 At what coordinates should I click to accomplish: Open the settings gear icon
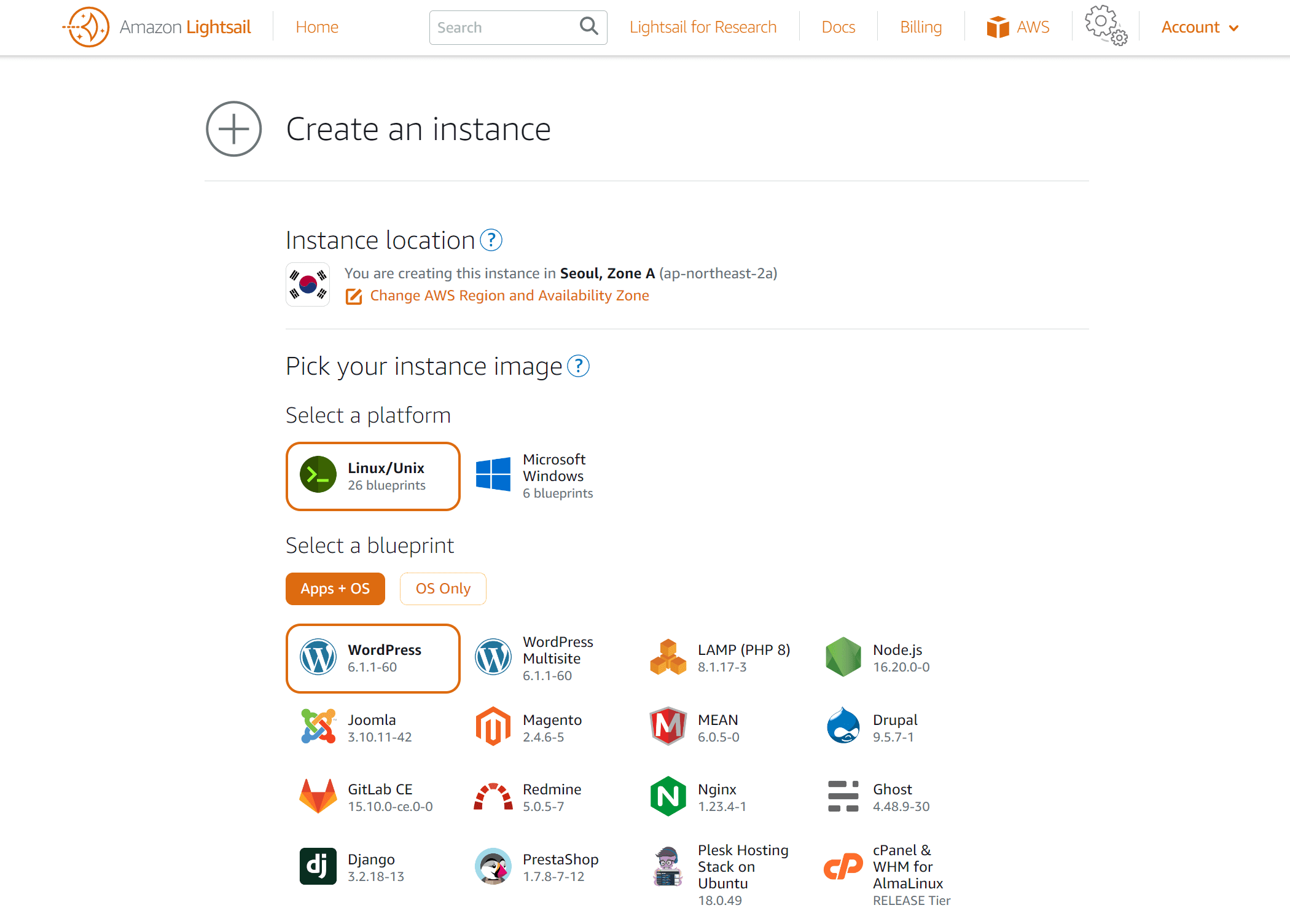point(1105,26)
